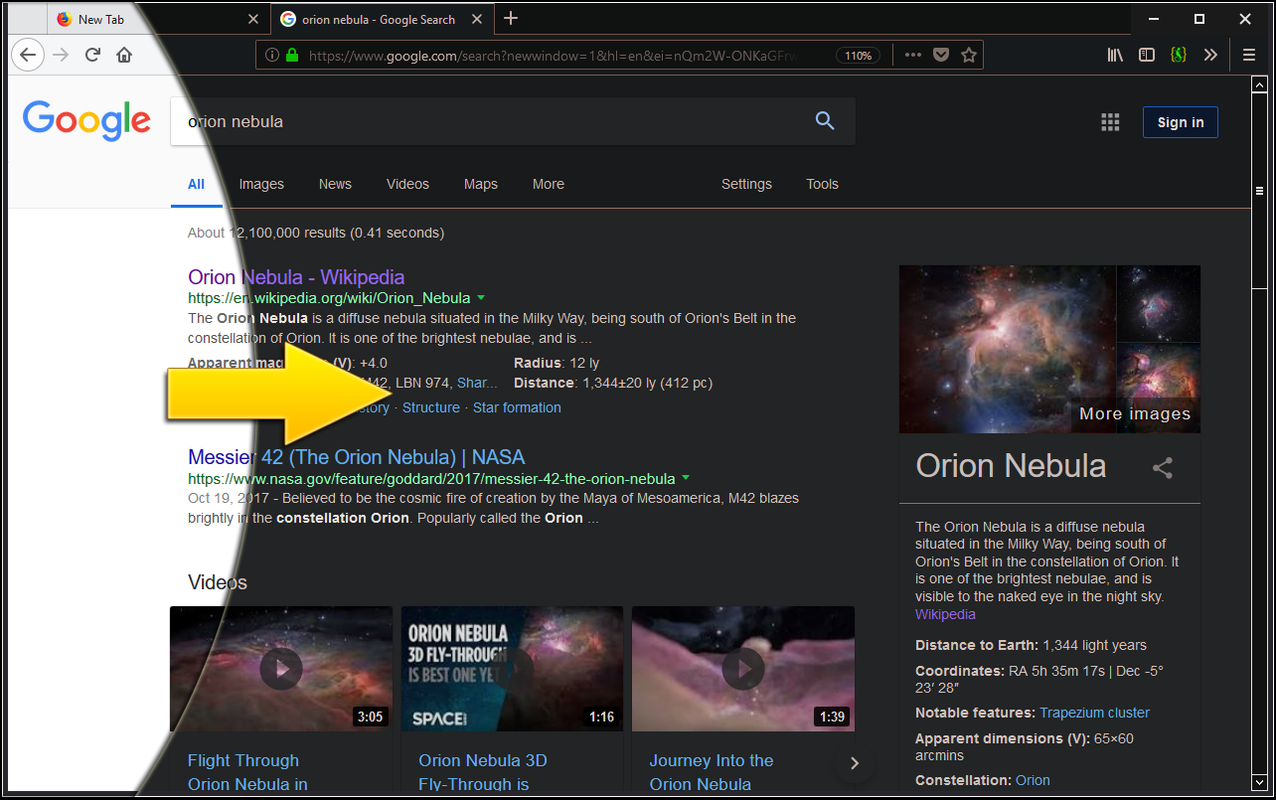The image size is (1276, 800).
Task: Switch to the New Tab browser tab
Action: point(158,19)
